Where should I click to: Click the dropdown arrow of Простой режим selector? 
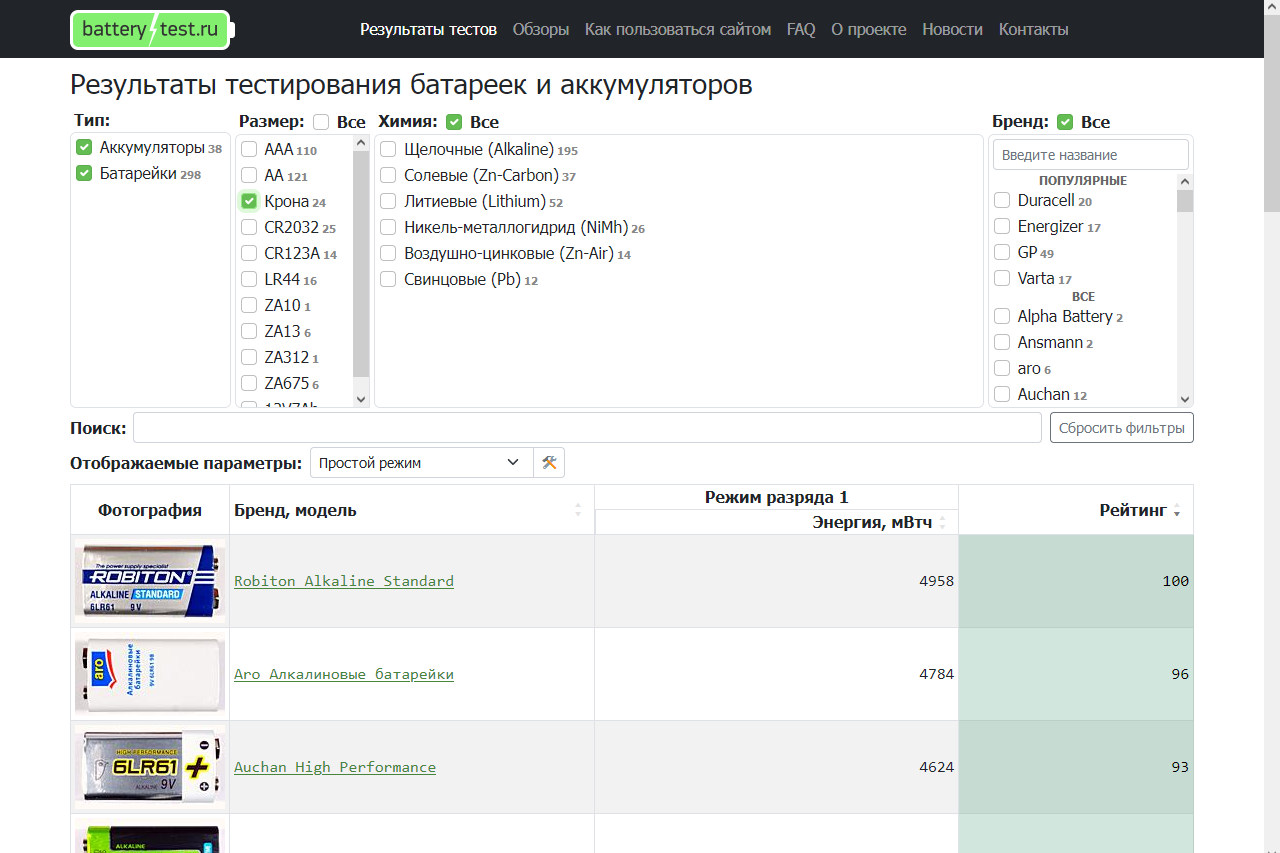pos(515,462)
